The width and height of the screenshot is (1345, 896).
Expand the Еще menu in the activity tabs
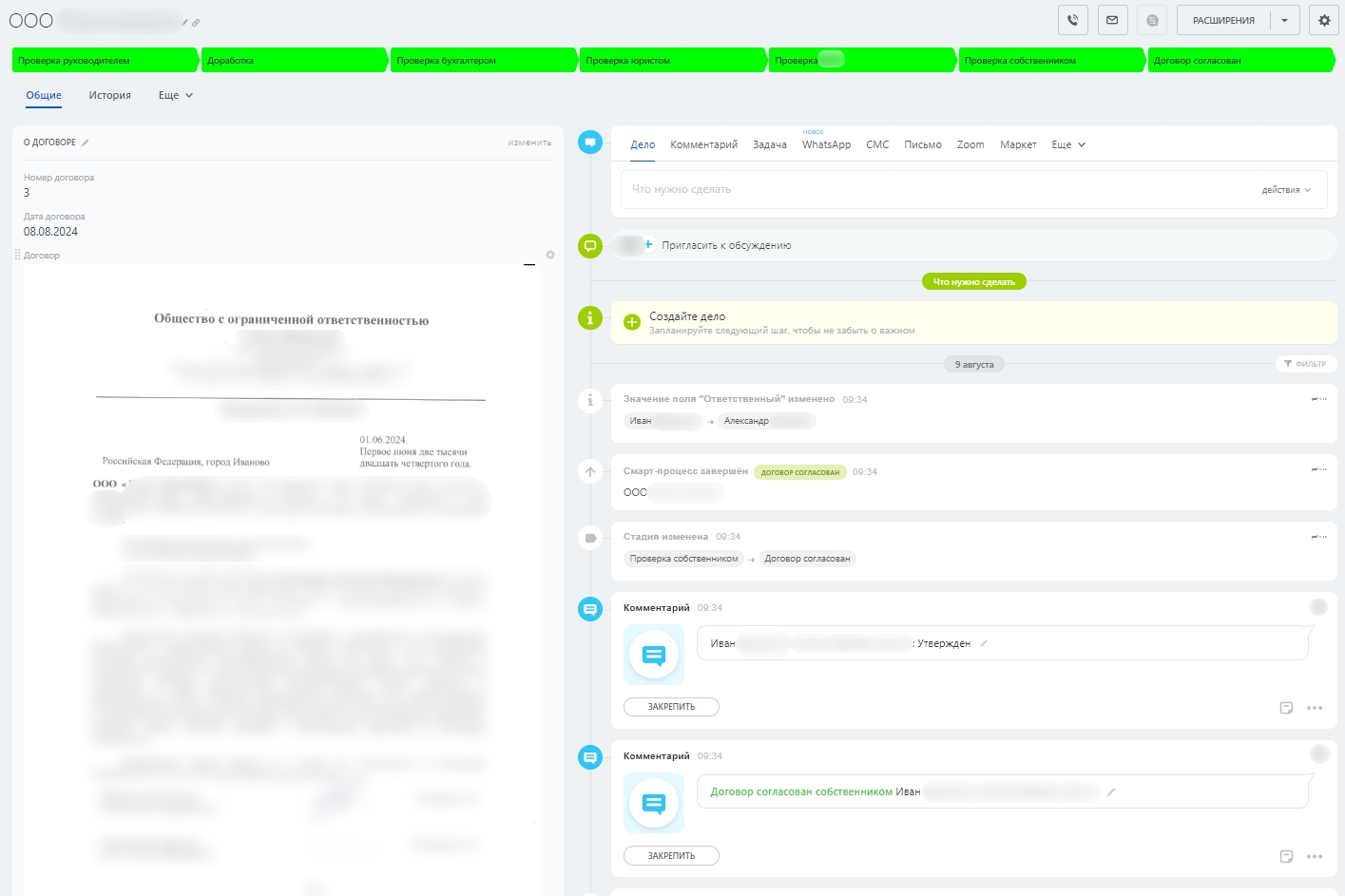[x=1068, y=144]
